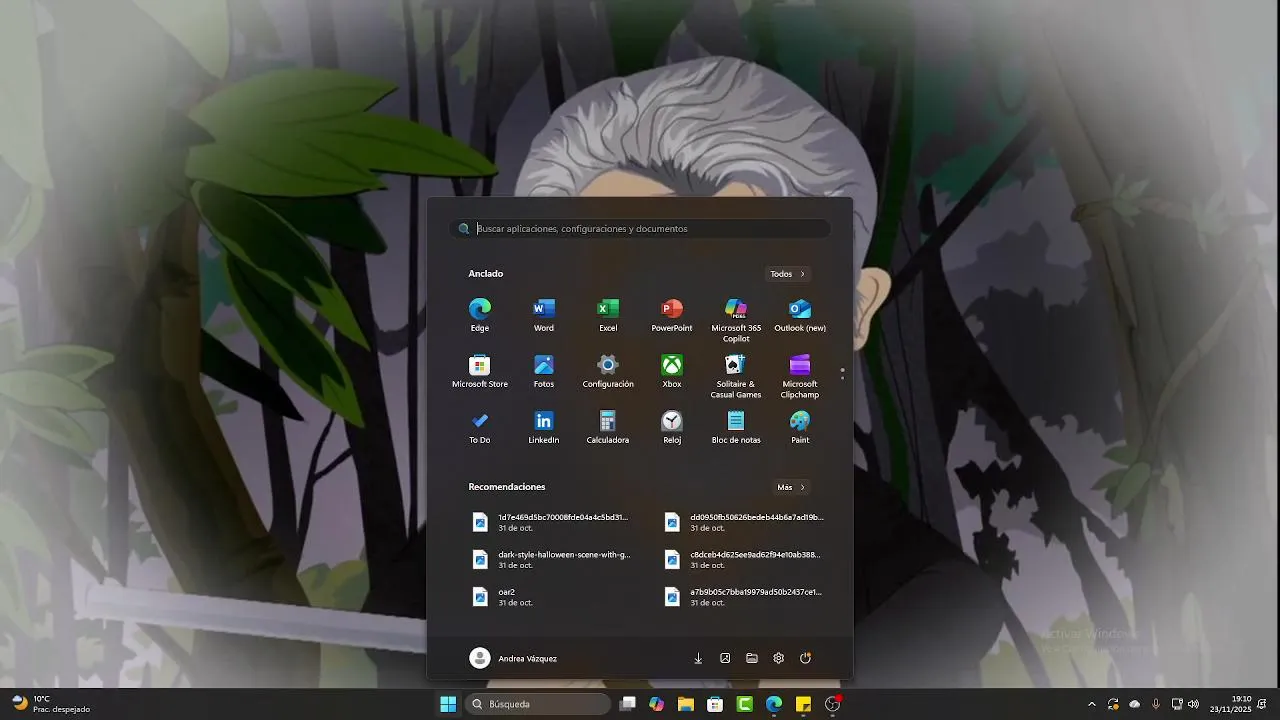Click the sync status tray icon

1113,704
